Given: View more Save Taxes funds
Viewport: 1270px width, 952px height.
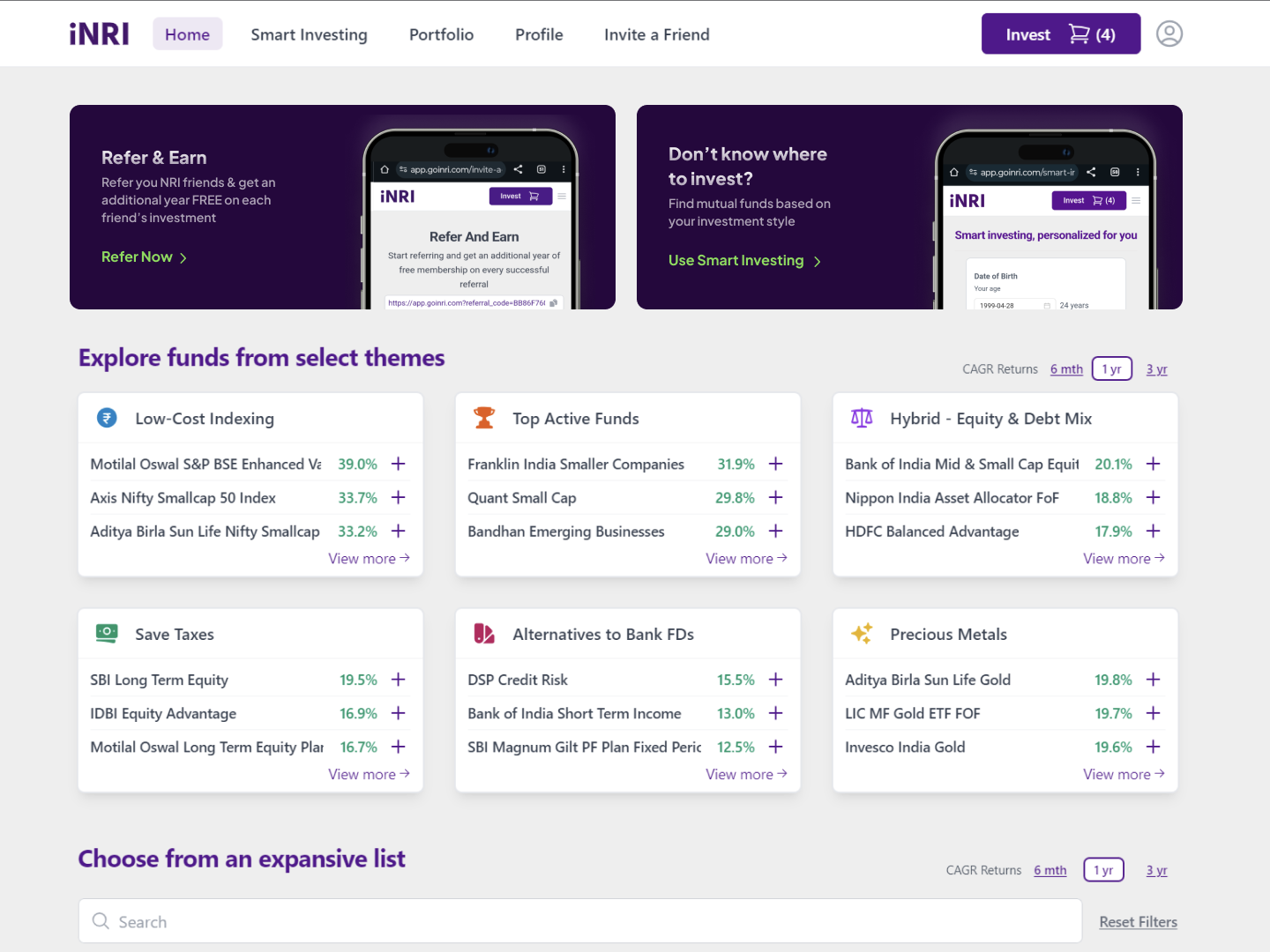Looking at the screenshot, I should [x=369, y=774].
